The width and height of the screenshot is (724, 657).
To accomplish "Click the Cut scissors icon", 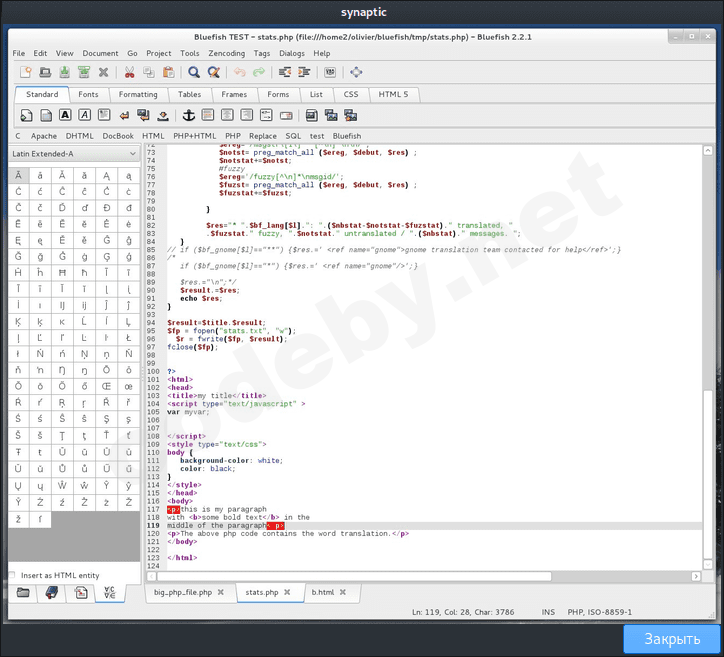I will [x=129, y=72].
